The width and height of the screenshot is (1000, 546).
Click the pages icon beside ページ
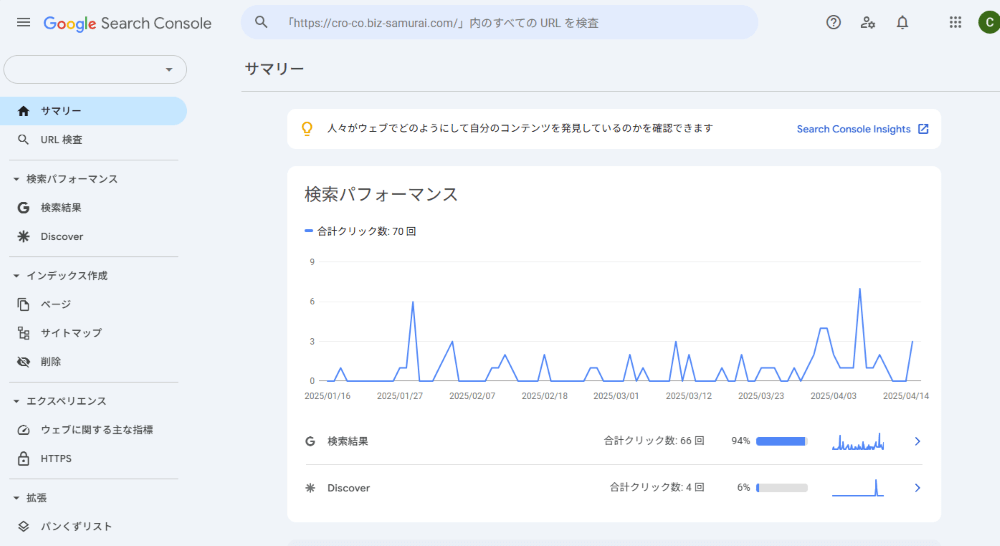tap(24, 304)
